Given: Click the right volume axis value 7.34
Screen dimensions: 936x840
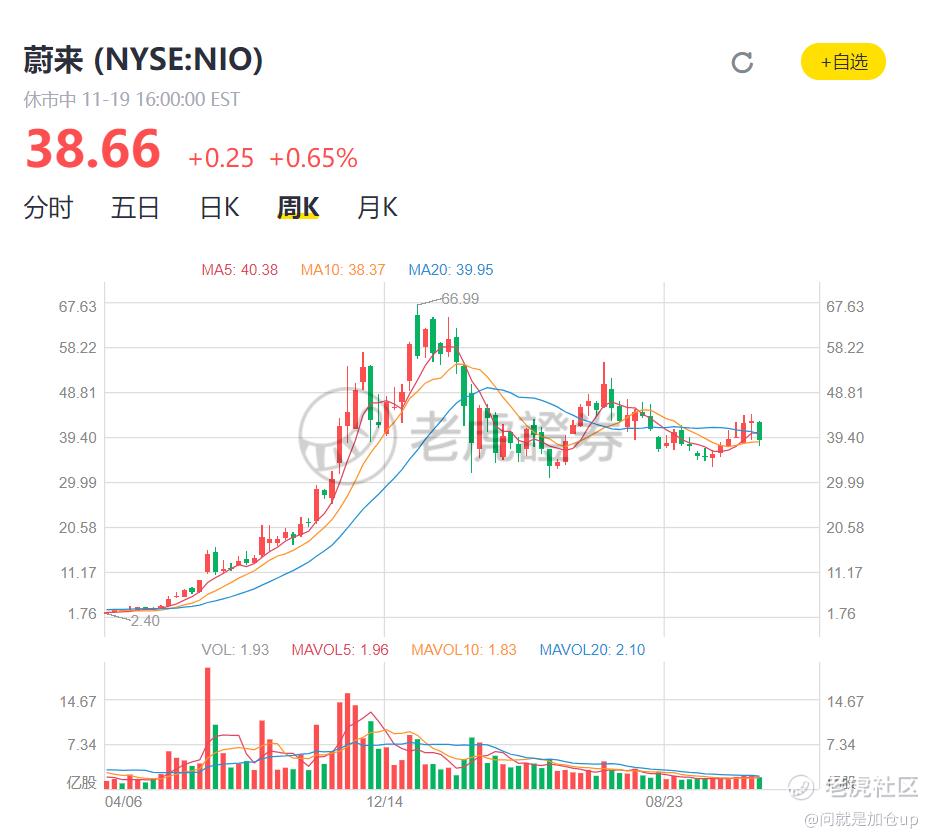Looking at the screenshot, I should (841, 745).
